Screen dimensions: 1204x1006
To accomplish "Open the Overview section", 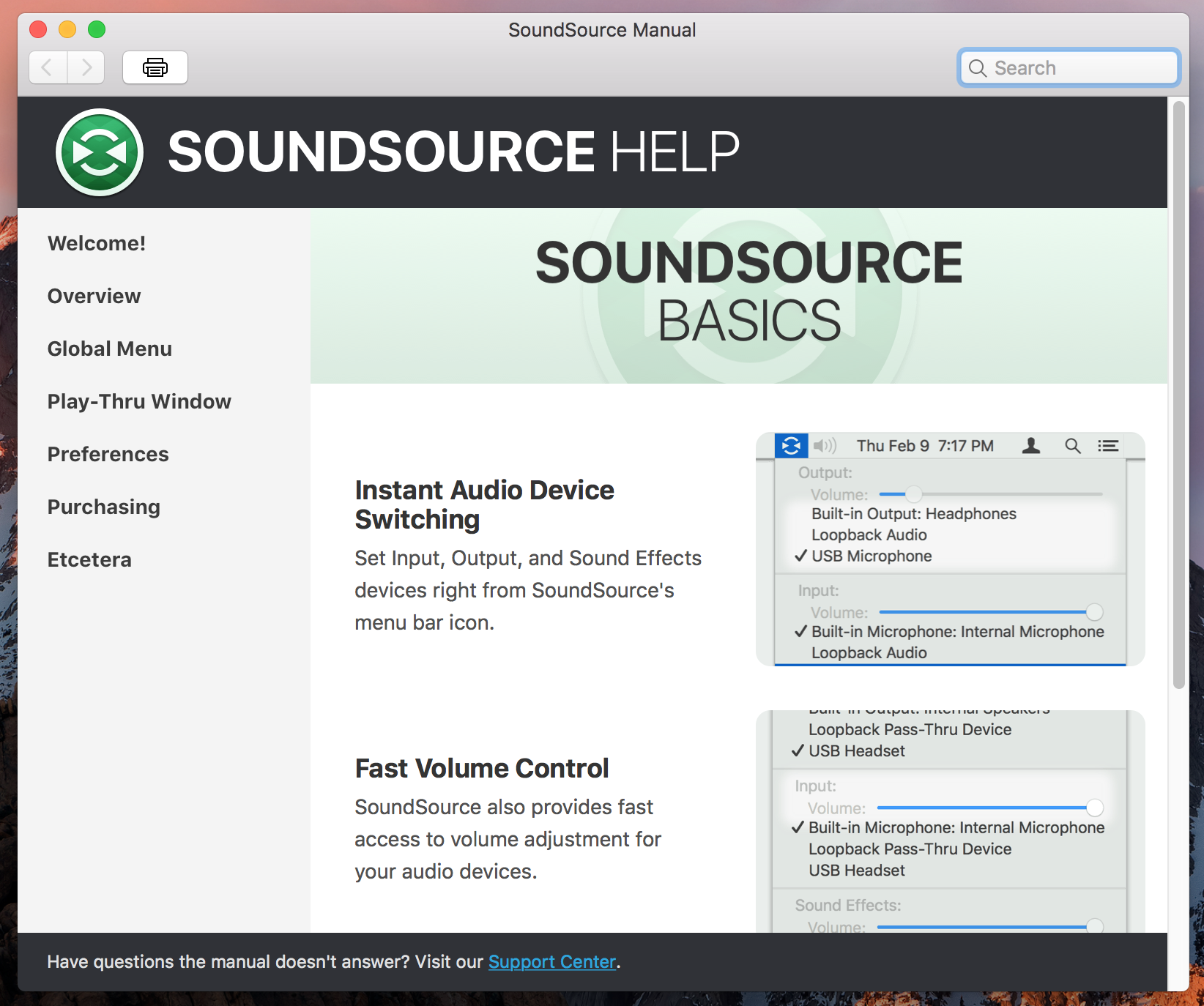I will point(94,296).
